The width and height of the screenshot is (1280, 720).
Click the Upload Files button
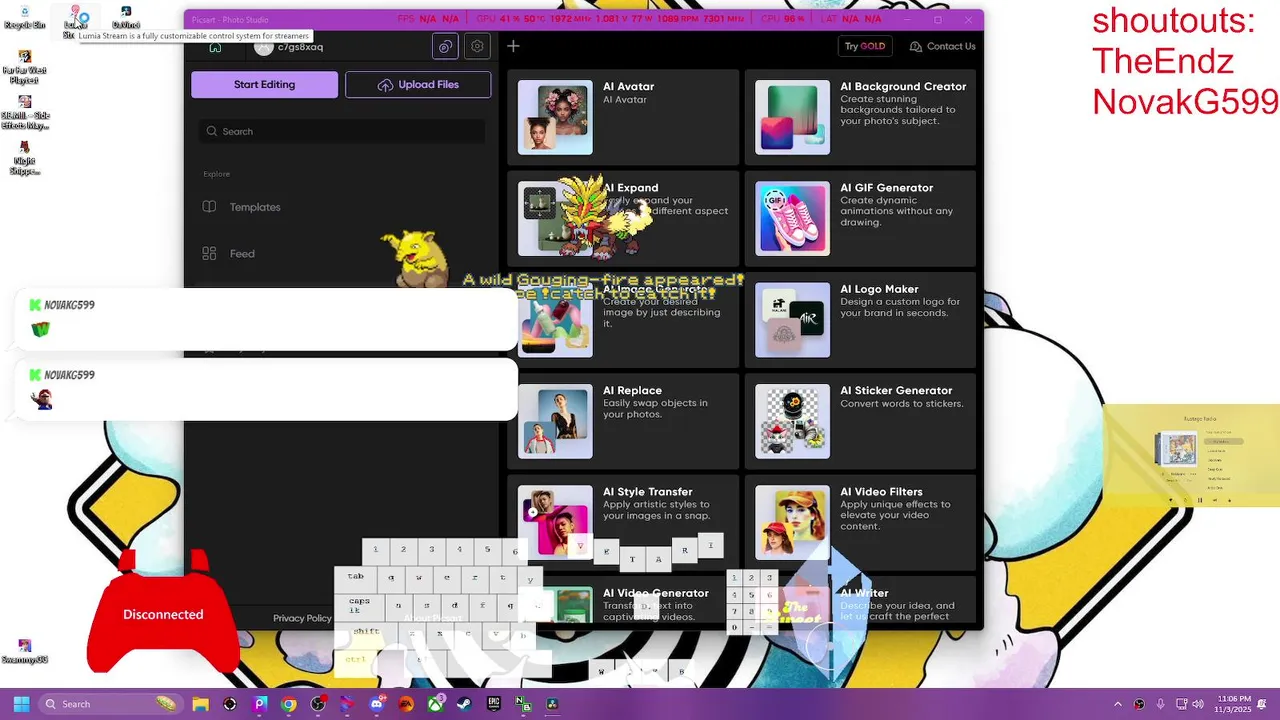click(418, 85)
